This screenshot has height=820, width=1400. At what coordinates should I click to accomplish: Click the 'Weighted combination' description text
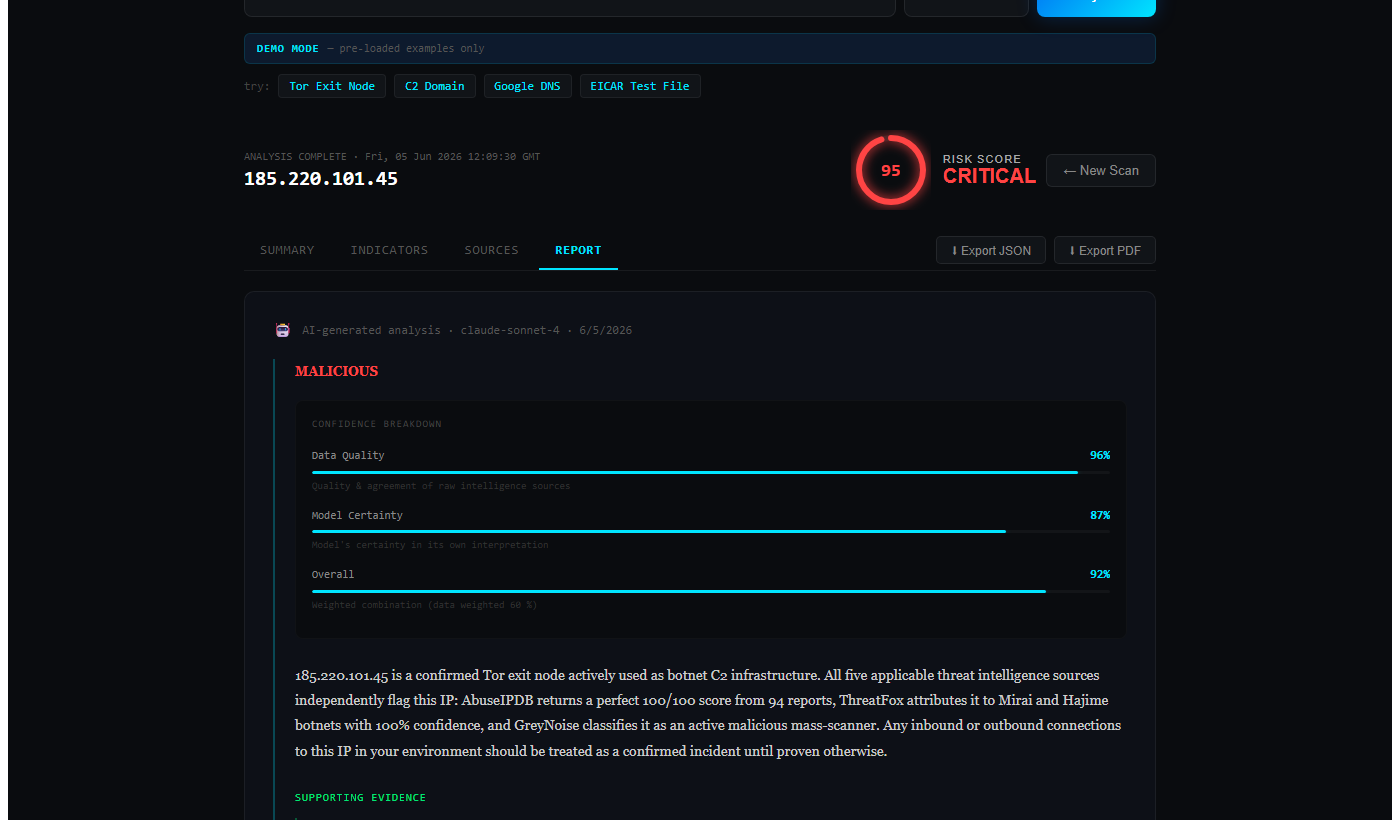point(424,605)
